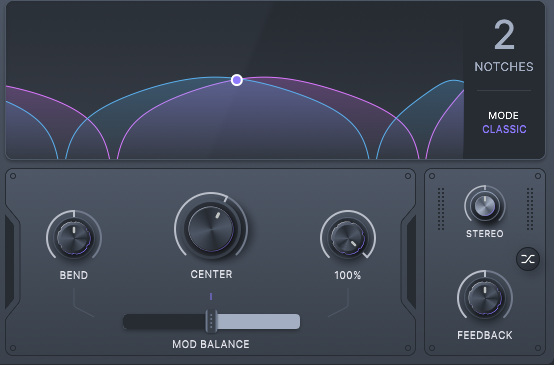Click the STEREO label text
The height and width of the screenshot is (365, 554).
[x=485, y=234]
